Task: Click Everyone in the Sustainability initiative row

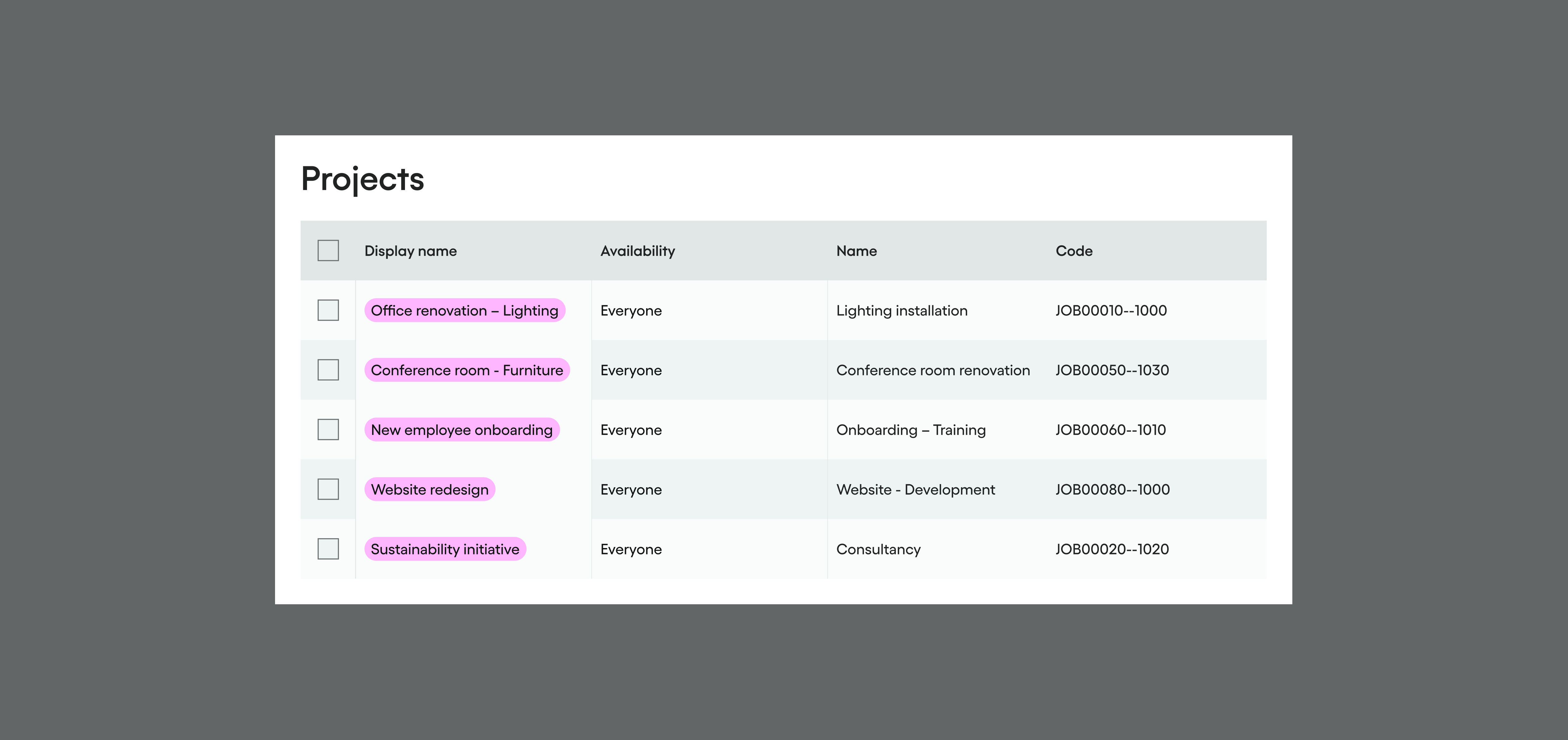Action: click(631, 549)
